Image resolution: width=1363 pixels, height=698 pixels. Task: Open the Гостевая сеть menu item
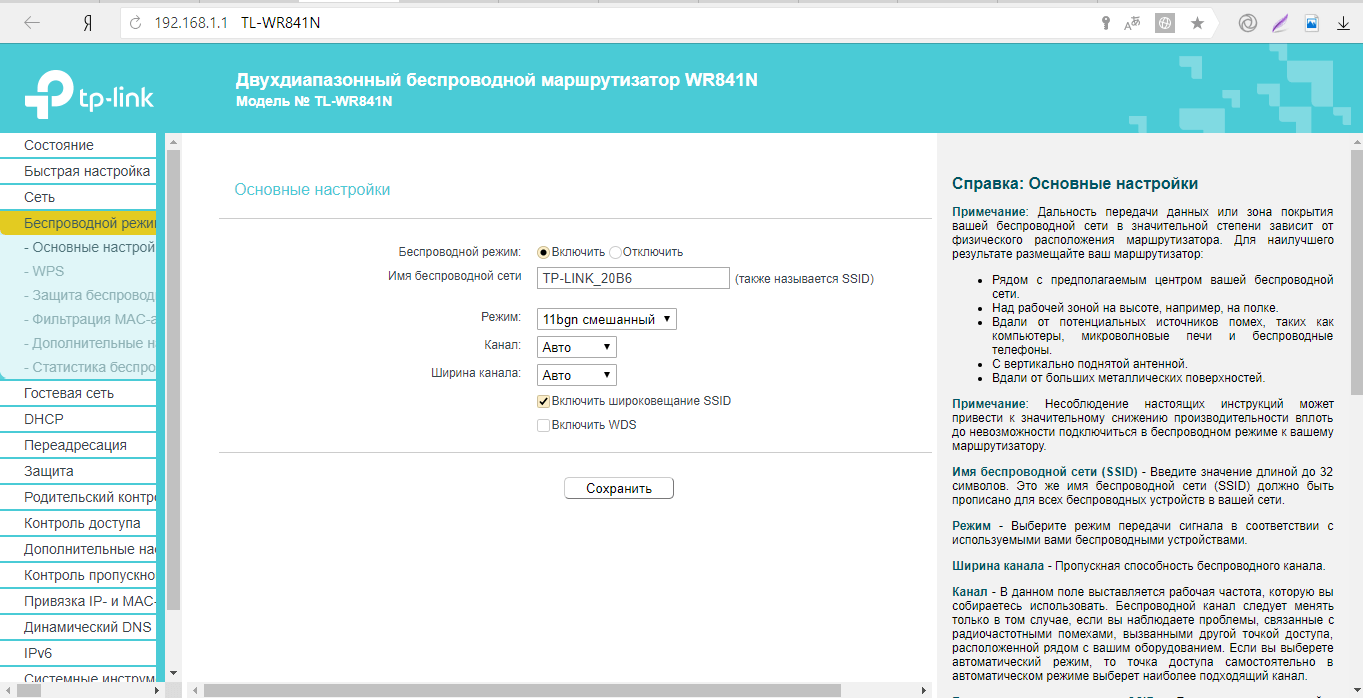click(78, 393)
